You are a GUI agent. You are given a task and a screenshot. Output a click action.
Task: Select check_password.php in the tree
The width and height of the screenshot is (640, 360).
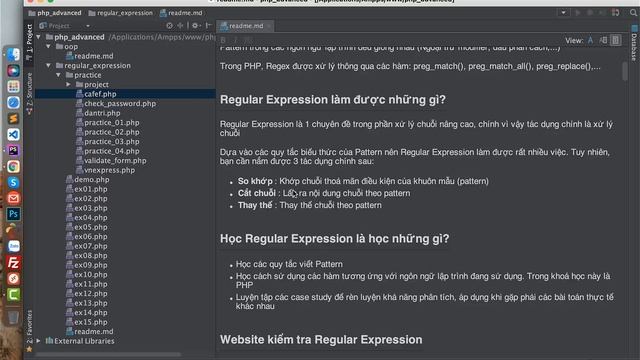[120, 104]
